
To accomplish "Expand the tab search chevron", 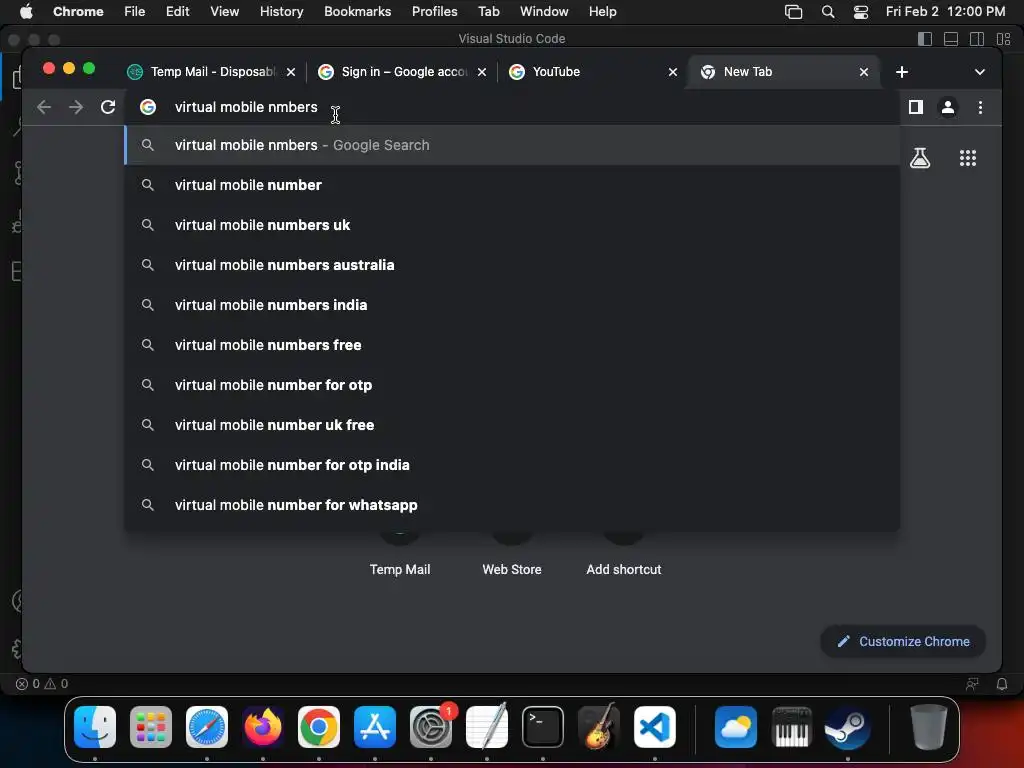I will click(979, 72).
